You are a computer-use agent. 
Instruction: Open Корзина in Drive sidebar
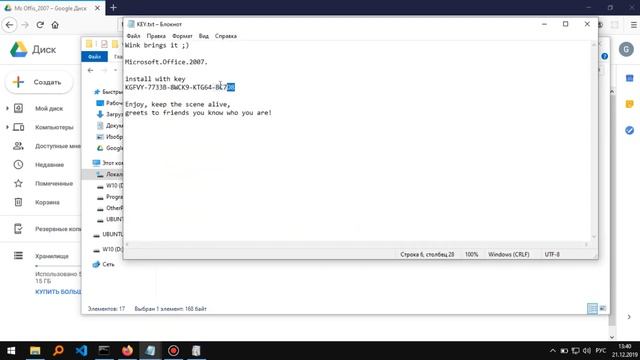[47, 202]
